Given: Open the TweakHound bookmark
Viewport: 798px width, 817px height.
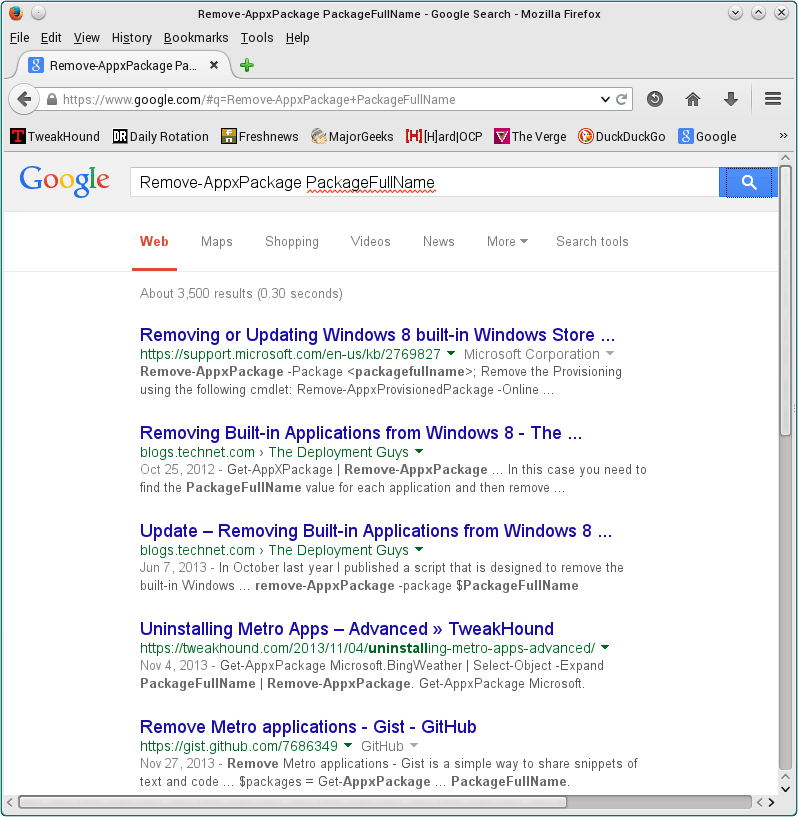Looking at the screenshot, I should click(55, 137).
